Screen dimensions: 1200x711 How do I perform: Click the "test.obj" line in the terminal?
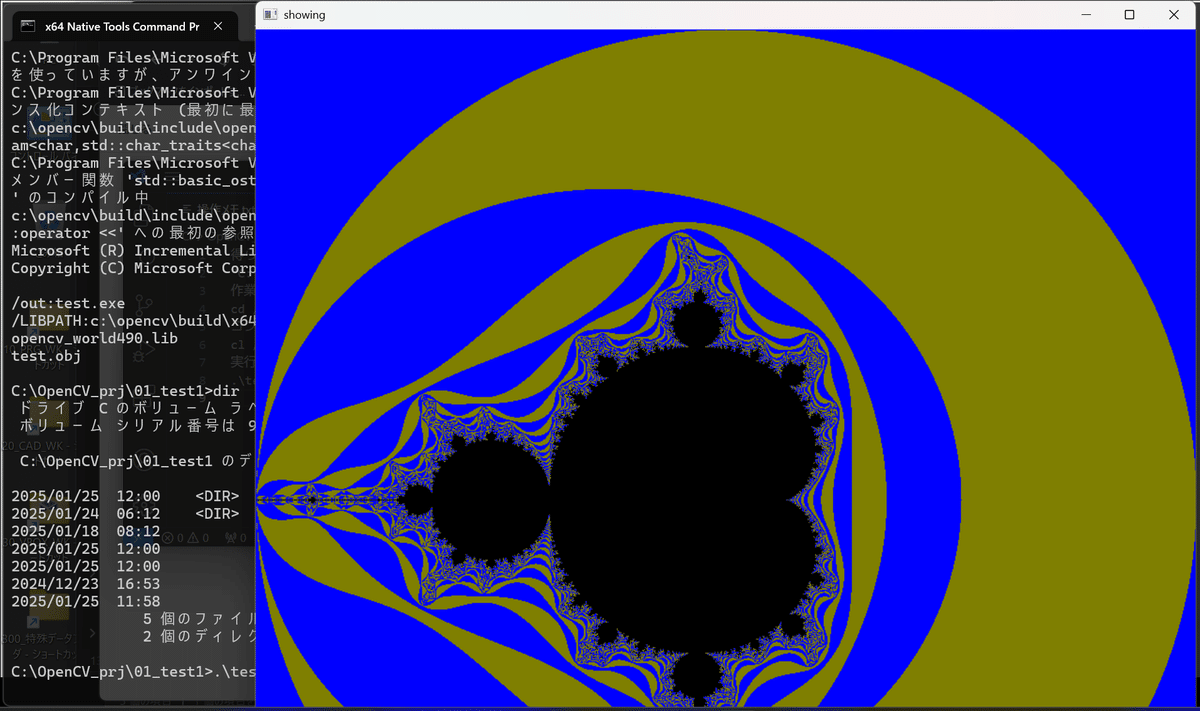[46, 356]
